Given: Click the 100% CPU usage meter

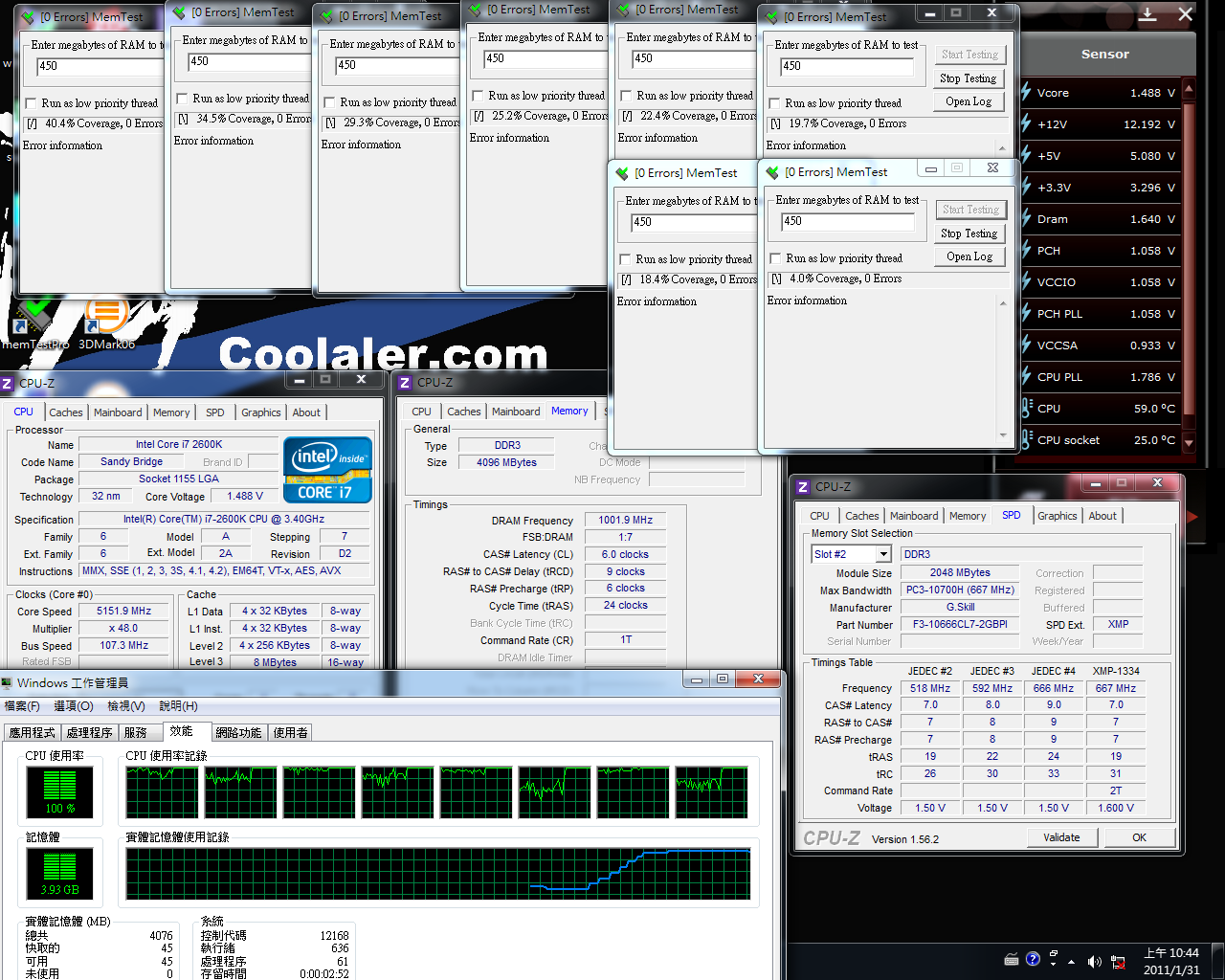Looking at the screenshot, I should pyautogui.click(x=59, y=791).
